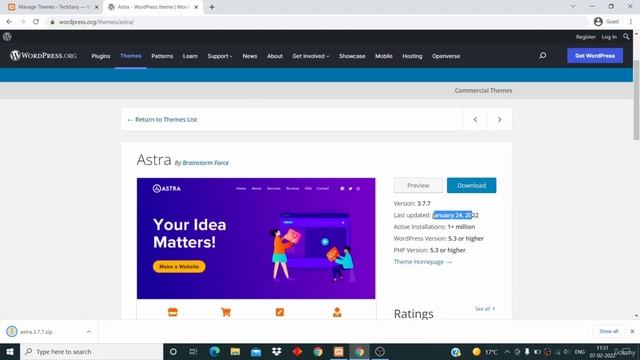Image resolution: width=640 pixels, height=360 pixels.
Task: Go to WordPress.org home logo
Action: click(x=43, y=56)
